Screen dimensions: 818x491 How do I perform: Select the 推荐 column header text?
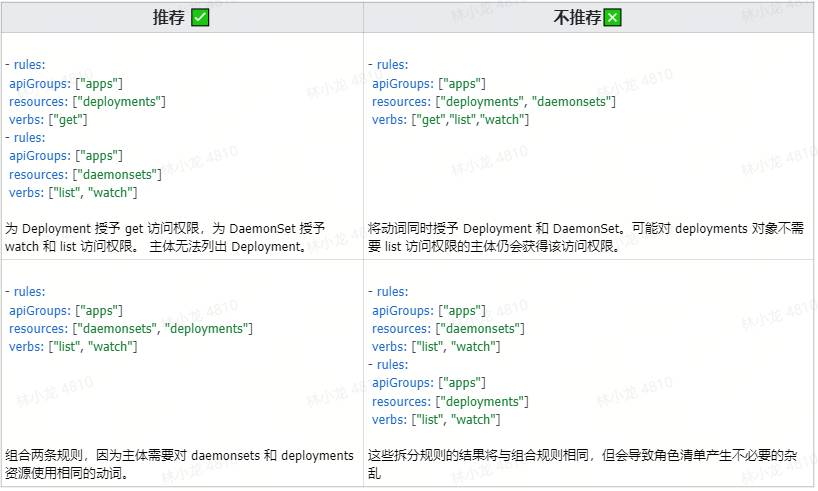pyautogui.click(x=169, y=18)
